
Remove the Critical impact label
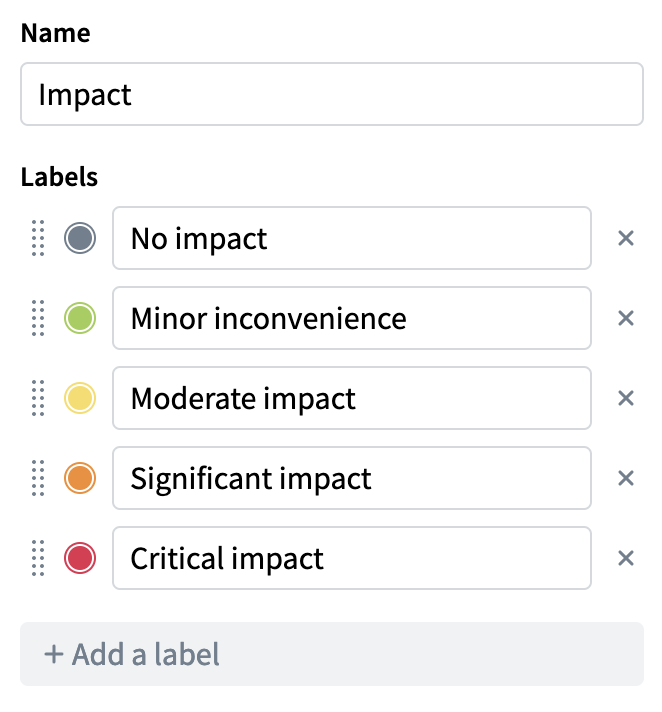click(626, 559)
